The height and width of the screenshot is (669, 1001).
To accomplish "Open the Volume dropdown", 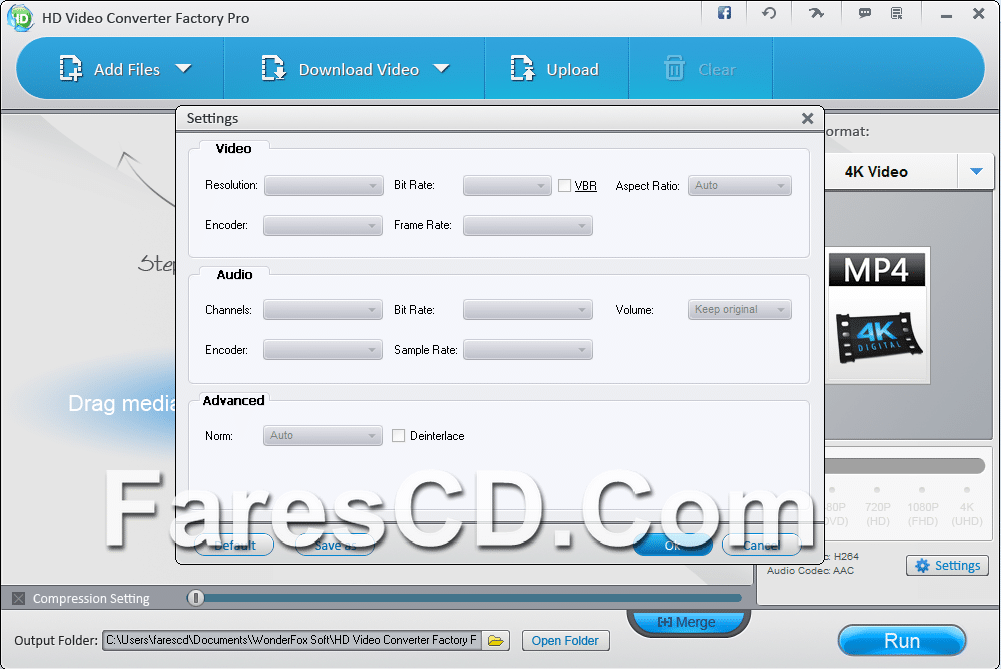I will point(739,310).
